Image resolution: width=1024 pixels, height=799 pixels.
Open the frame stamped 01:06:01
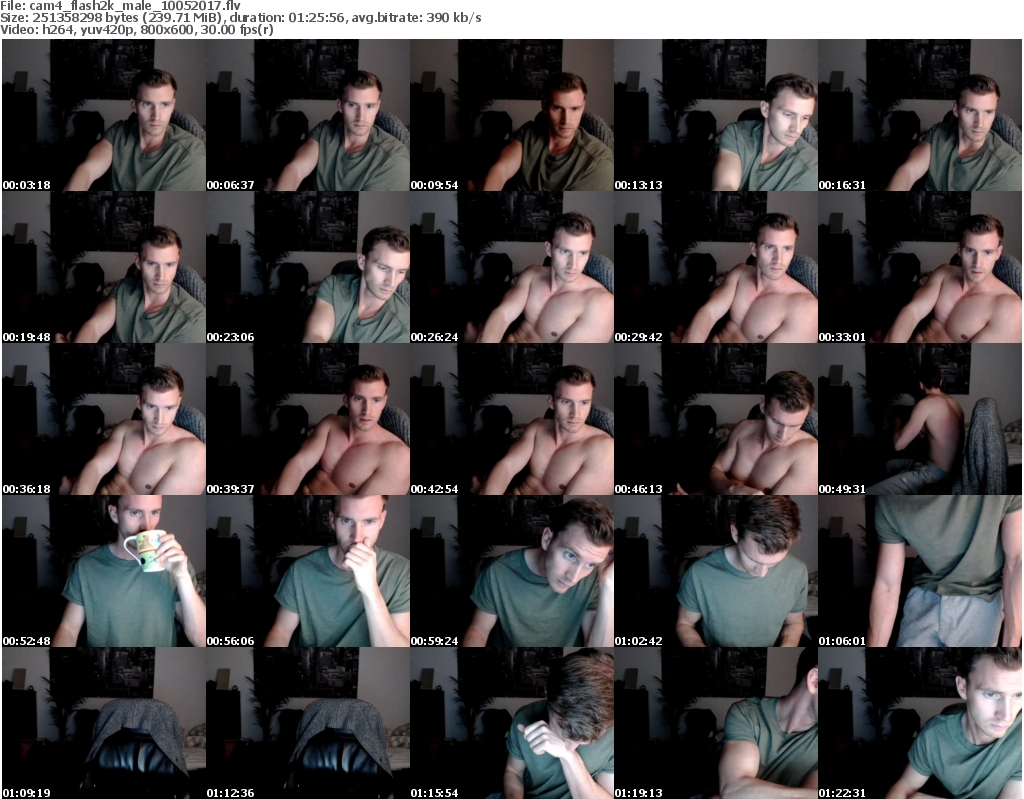point(920,571)
